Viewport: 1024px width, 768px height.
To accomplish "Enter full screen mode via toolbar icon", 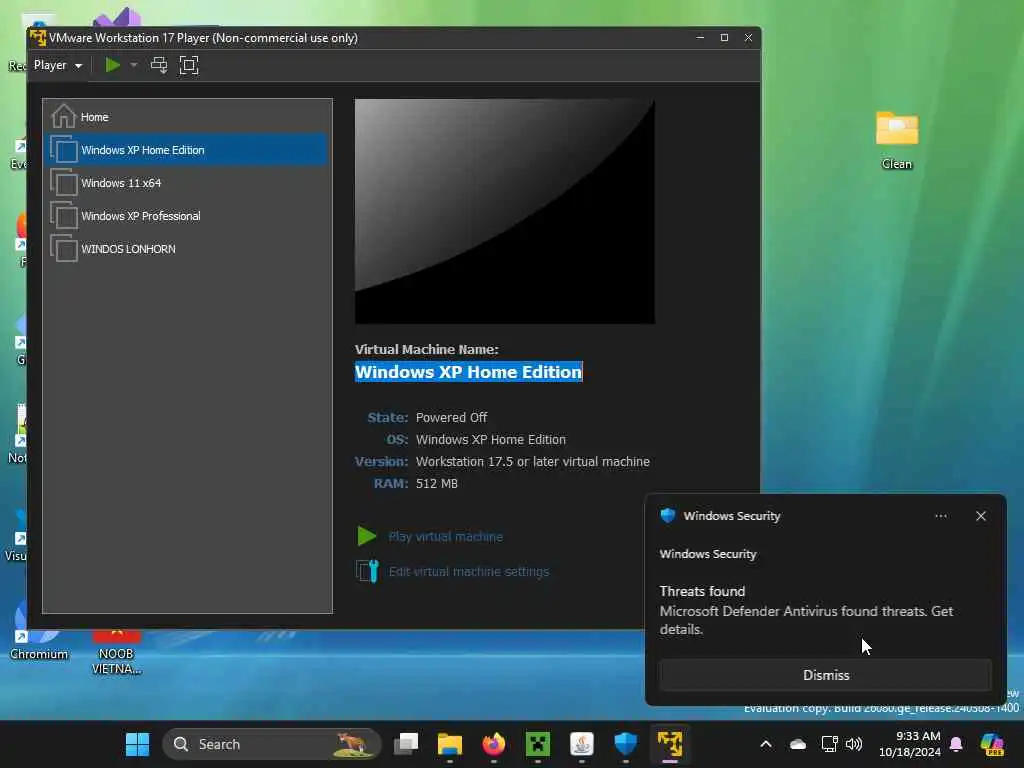I will pos(189,65).
